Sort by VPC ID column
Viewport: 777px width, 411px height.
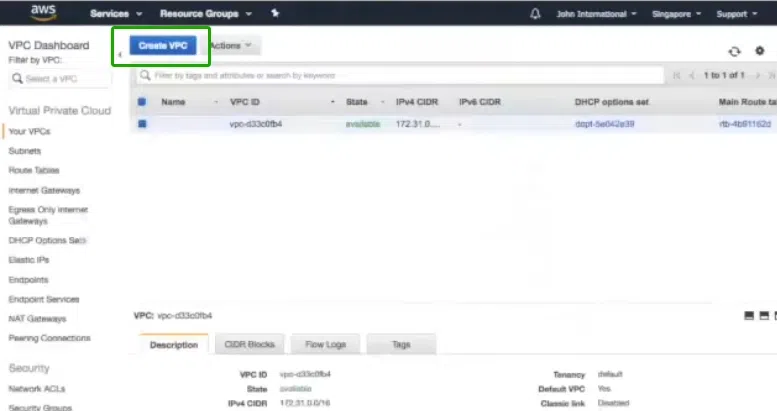pos(245,102)
